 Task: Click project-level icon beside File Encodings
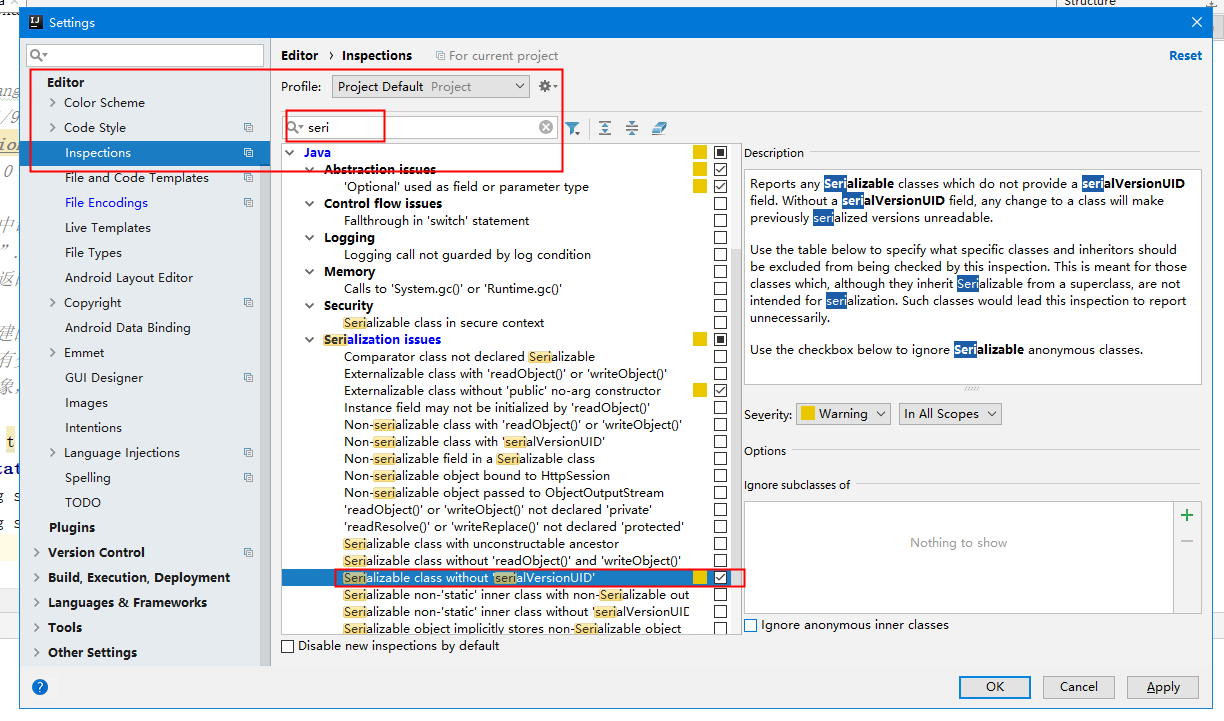(248, 203)
